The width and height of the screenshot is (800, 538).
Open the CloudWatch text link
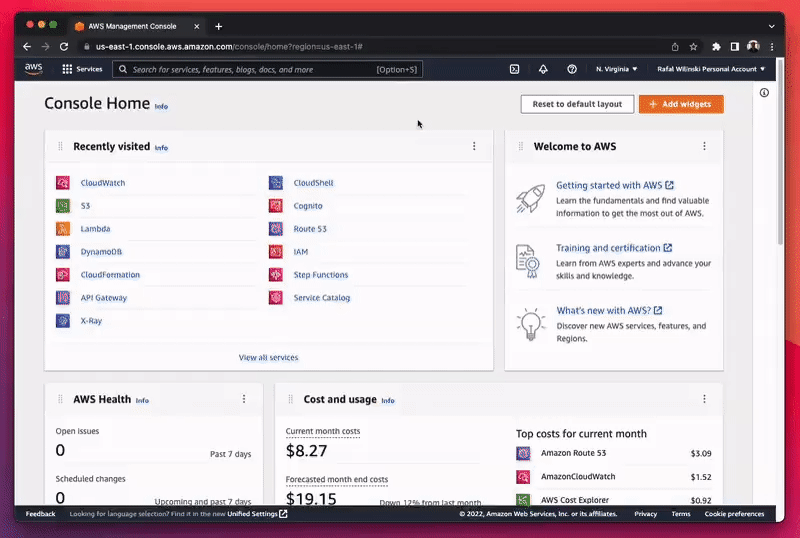[x=103, y=183]
